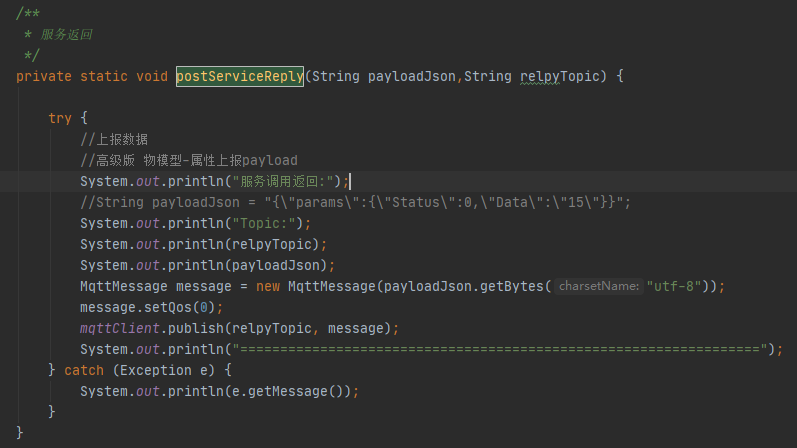Click the catch keyword

click(x=84, y=370)
